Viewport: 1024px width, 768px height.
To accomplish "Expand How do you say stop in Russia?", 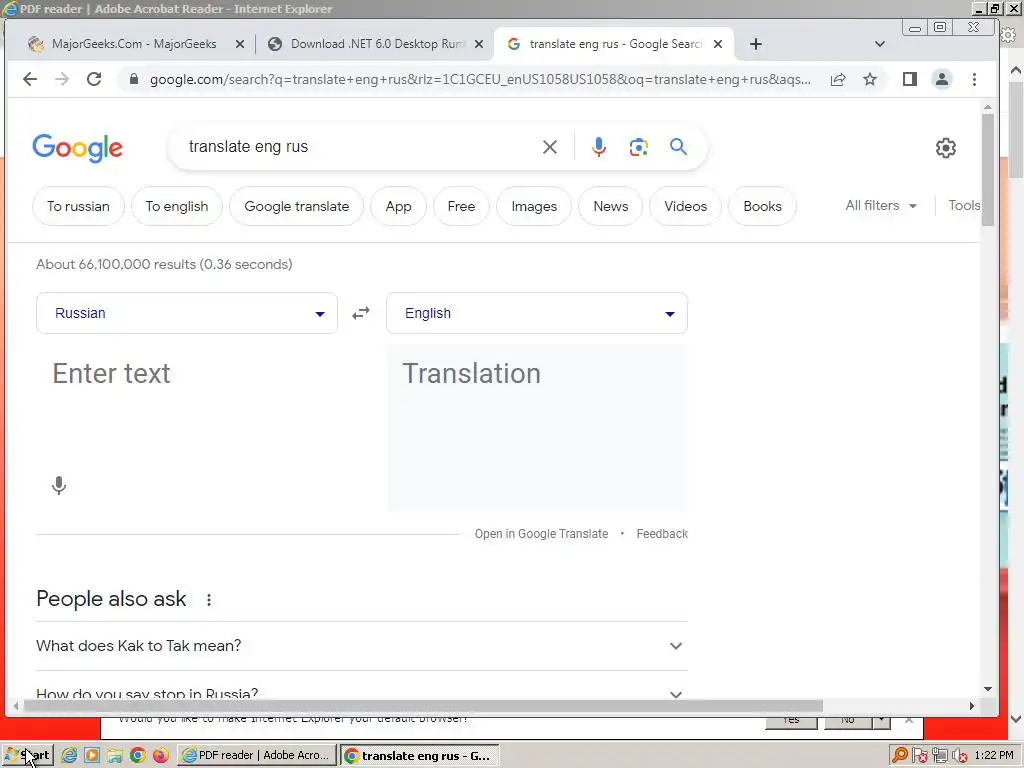I will 362,693.
